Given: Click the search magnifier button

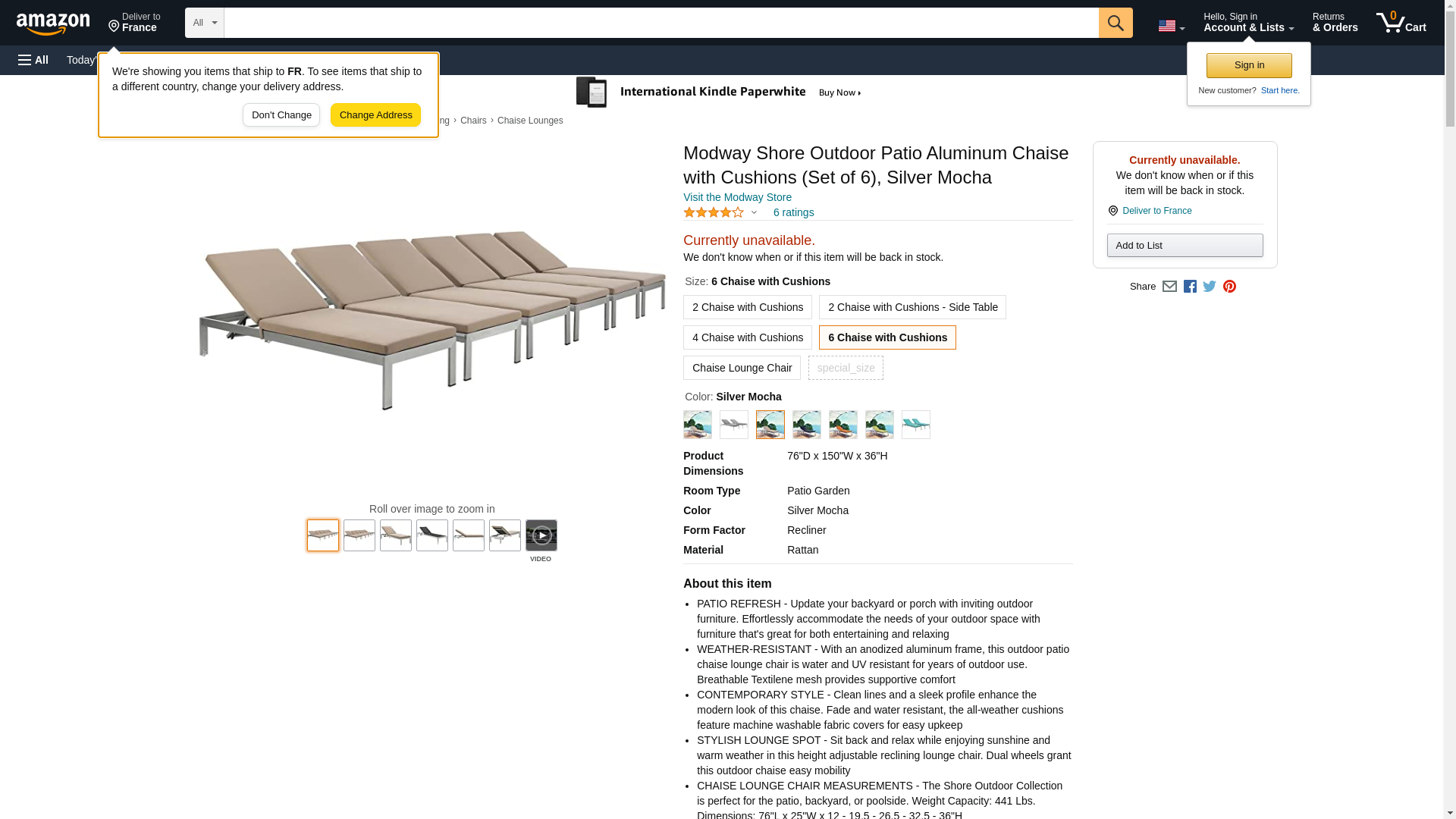Looking at the screenshot, I should point(1115,23).
